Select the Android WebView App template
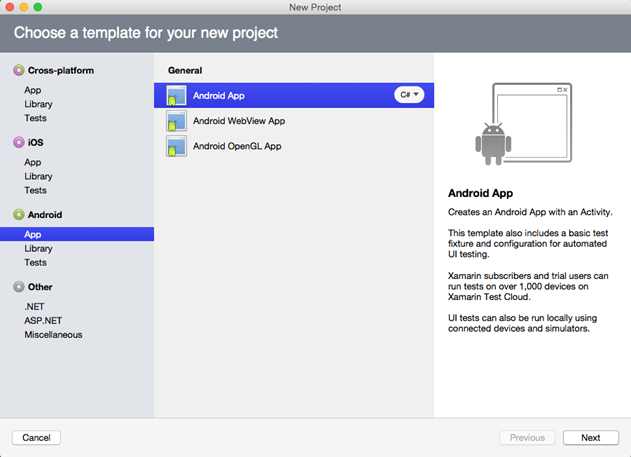The height and width of the screenshot is (457, 631). pyautogui.click(x=239, y=121)
